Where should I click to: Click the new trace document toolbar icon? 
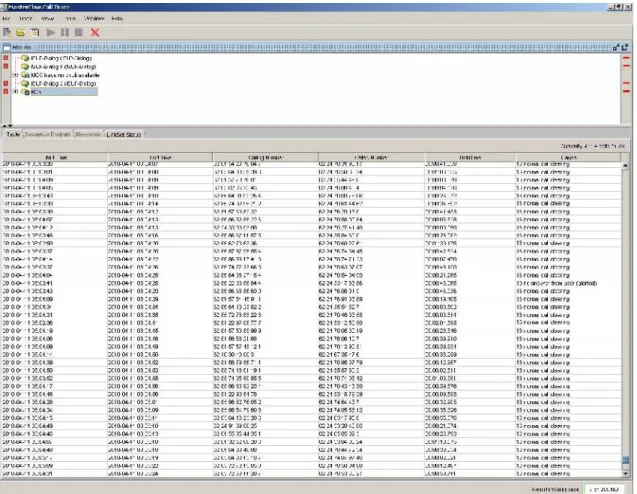pos(7,32)
